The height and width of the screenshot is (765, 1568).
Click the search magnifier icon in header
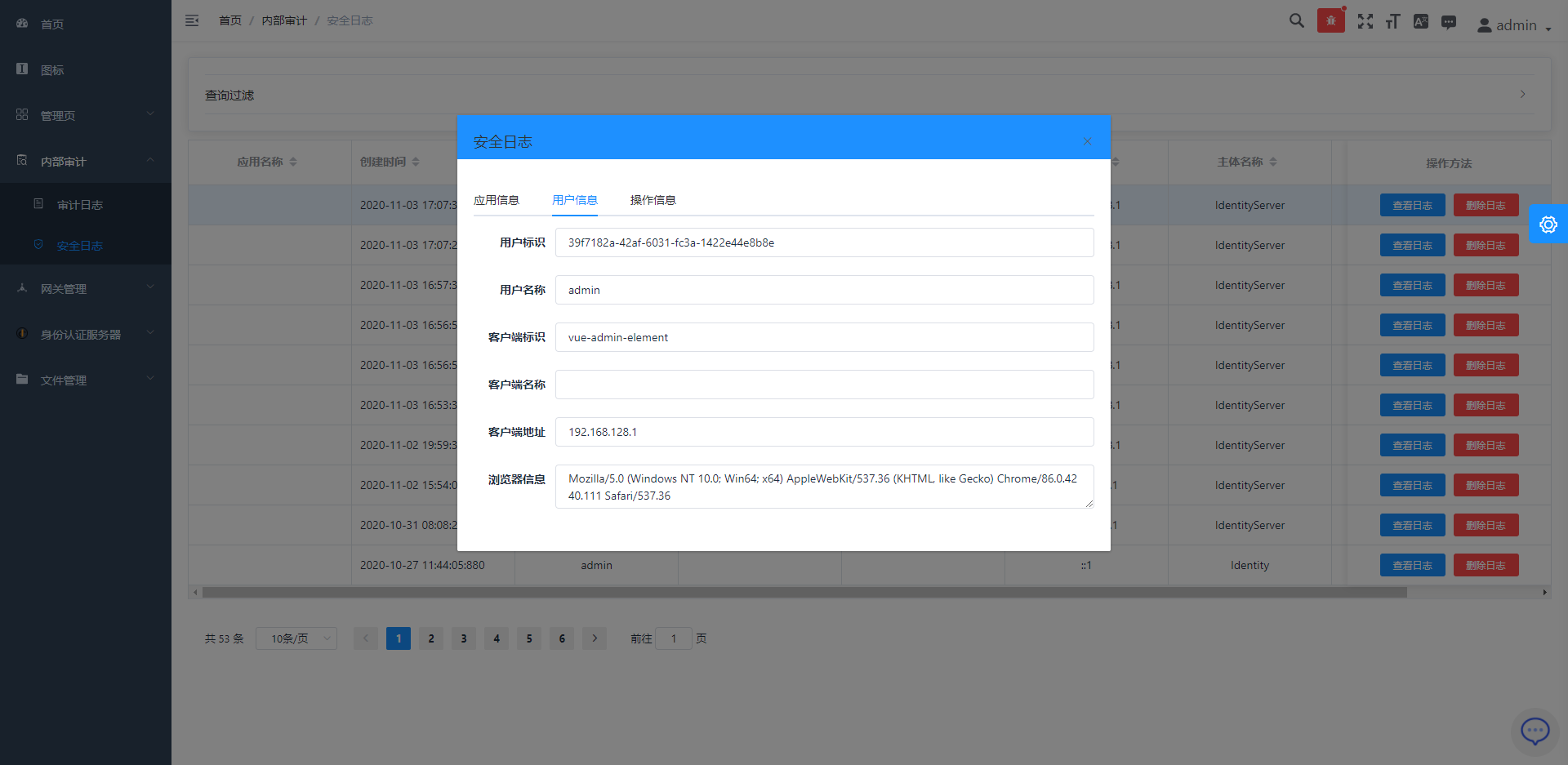click(1296, 21)
